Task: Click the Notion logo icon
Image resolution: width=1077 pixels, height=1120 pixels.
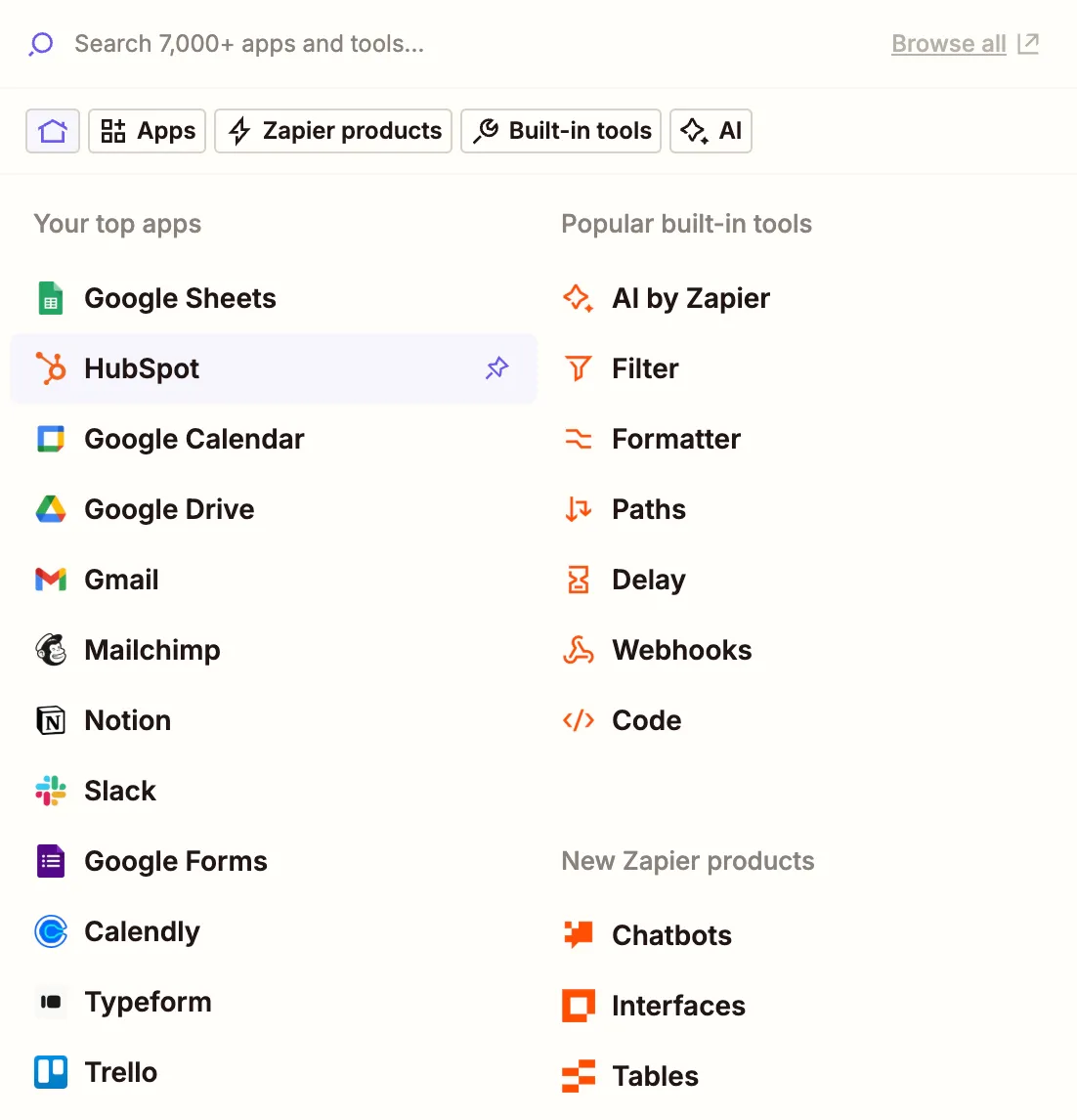Action: (x=51, y=720)
